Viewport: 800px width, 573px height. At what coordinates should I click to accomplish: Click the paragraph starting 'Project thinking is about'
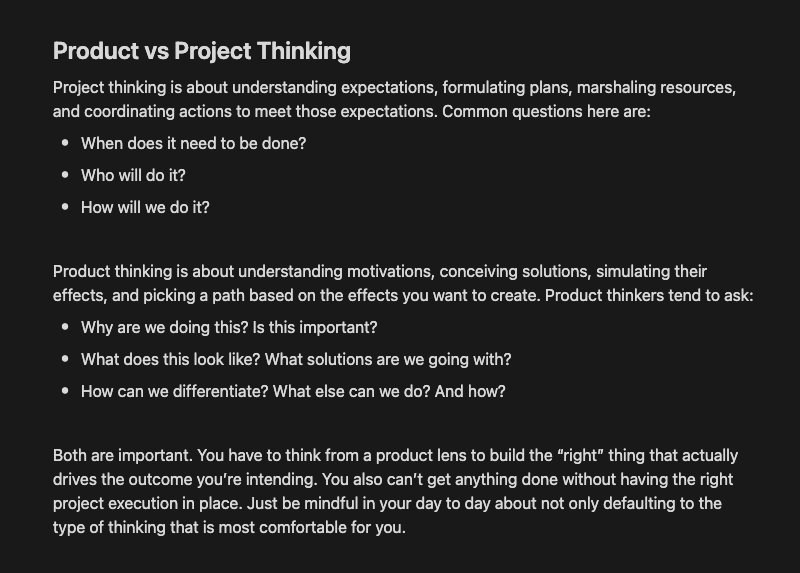pos(394,99)
